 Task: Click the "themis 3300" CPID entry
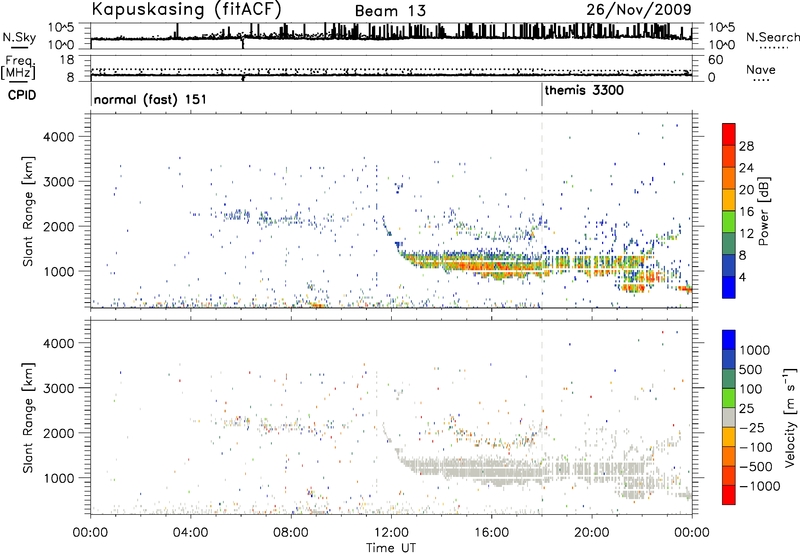(584, 91)
